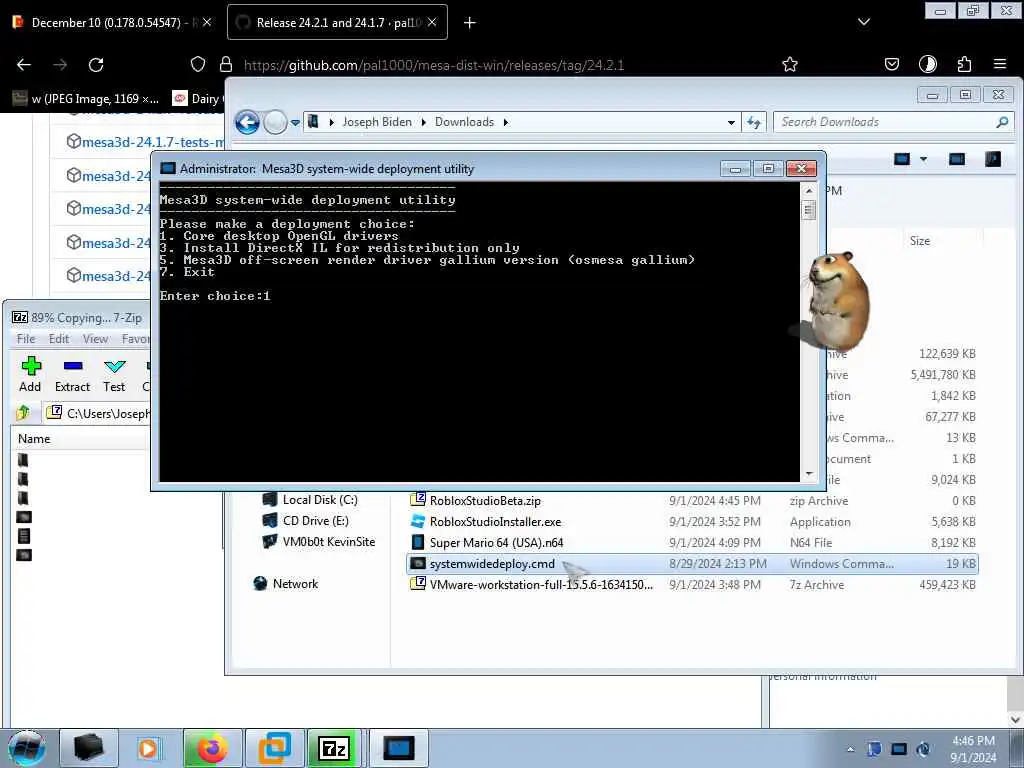
Task: Open 7-Zip File menu
Action: tap(26, 338)
